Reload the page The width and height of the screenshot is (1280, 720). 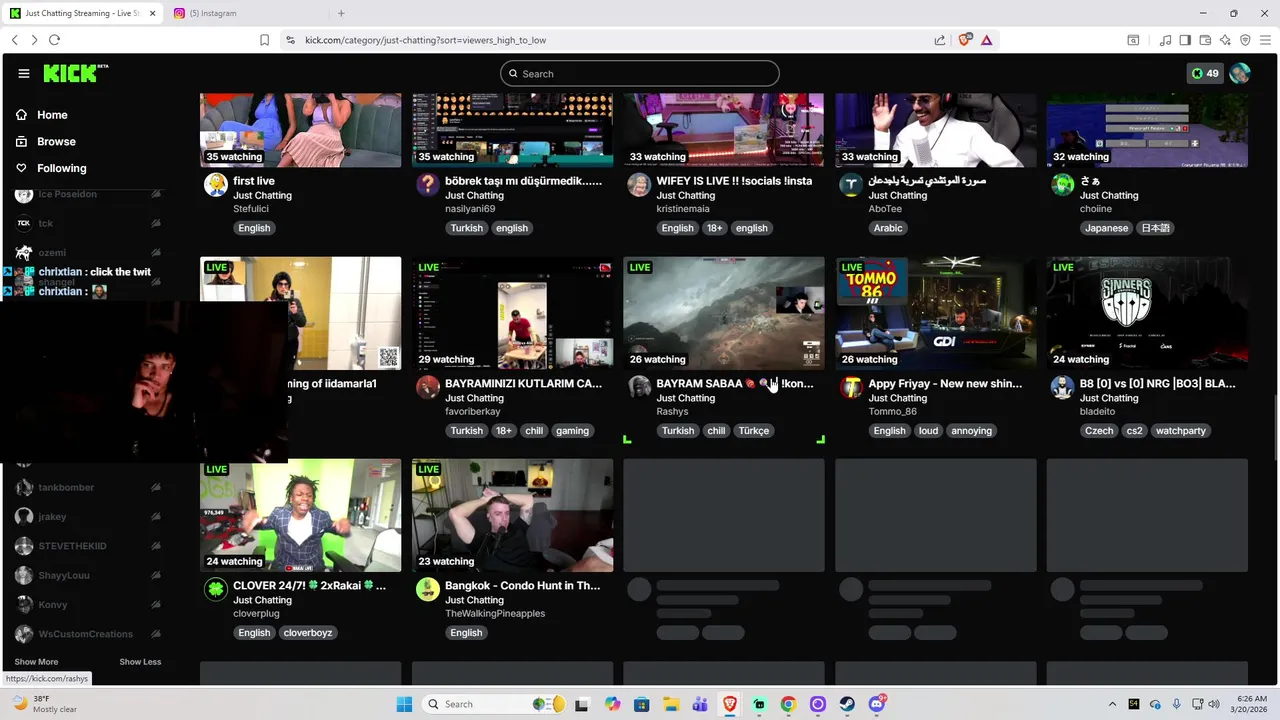coord(54,40)
